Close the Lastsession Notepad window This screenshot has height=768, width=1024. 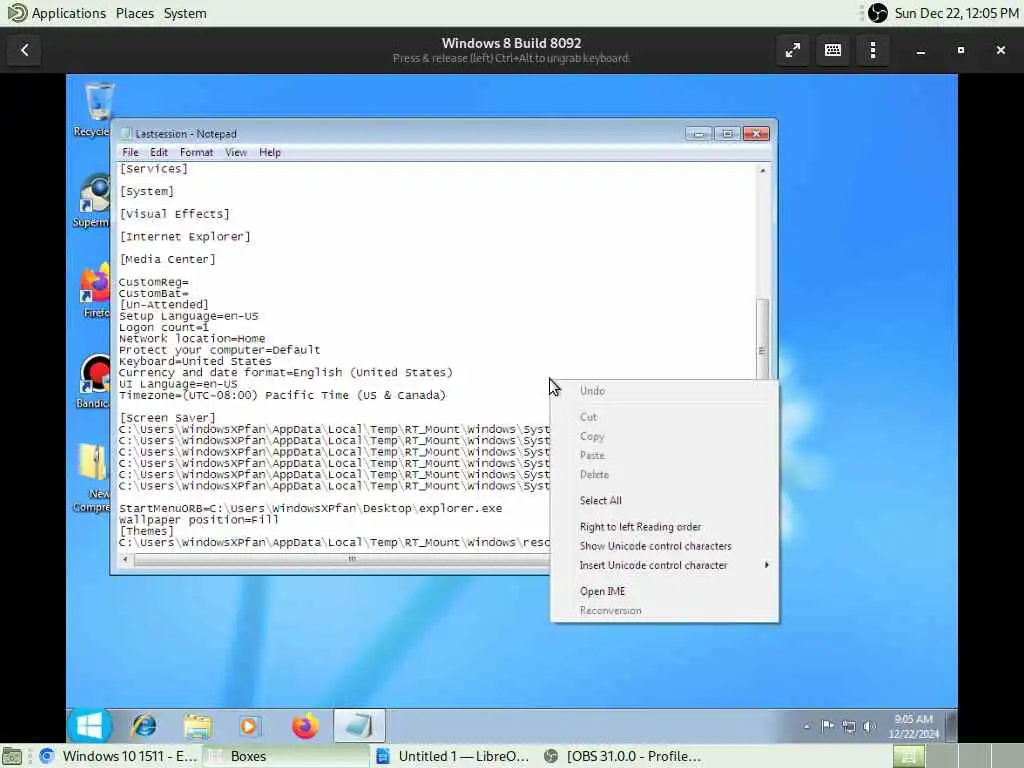coord(756,134)
